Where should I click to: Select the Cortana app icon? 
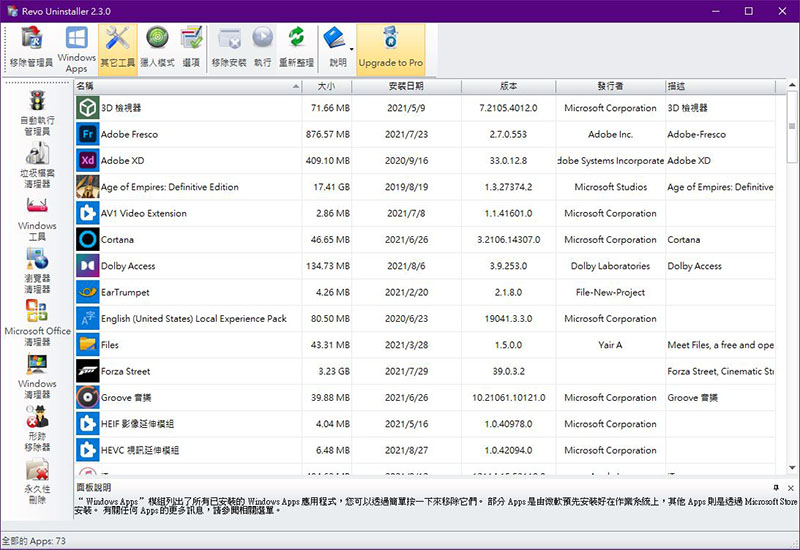point(88,239)
